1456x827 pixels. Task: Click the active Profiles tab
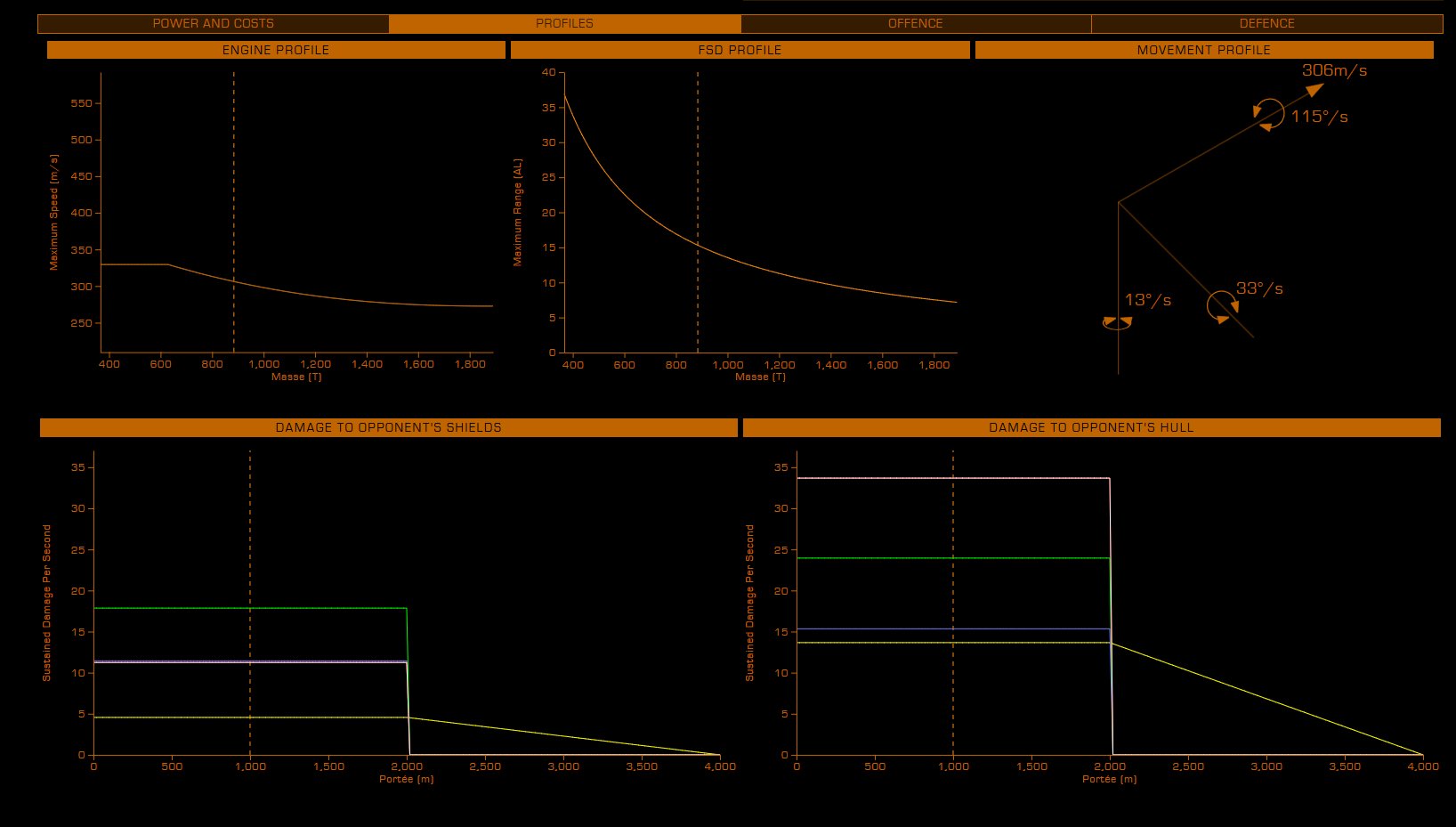coord(564,23)
